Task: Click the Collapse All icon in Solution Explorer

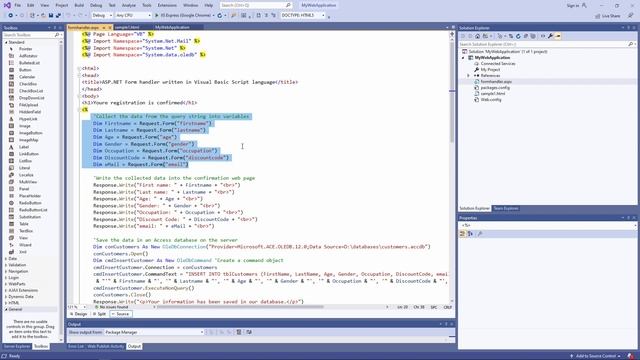Action: point(526,36)
